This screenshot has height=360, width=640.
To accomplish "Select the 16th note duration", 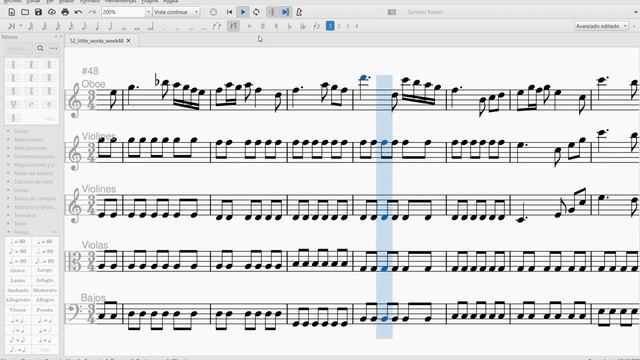I will pos(71,26).
